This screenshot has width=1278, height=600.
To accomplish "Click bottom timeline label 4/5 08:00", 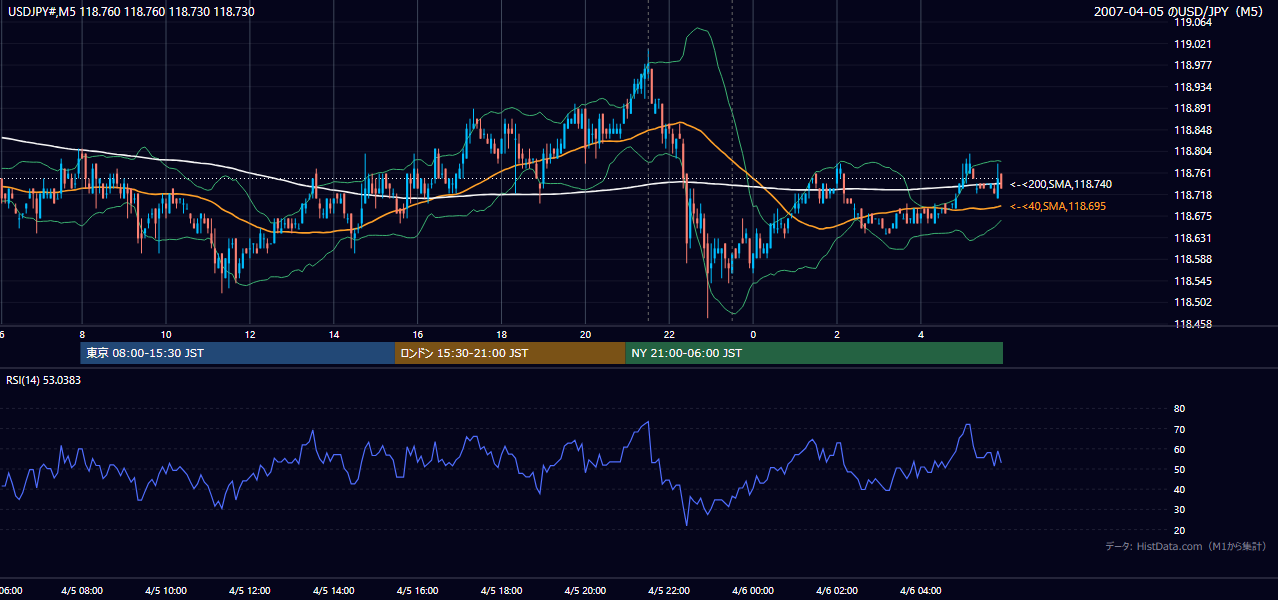I will point(83,591).
